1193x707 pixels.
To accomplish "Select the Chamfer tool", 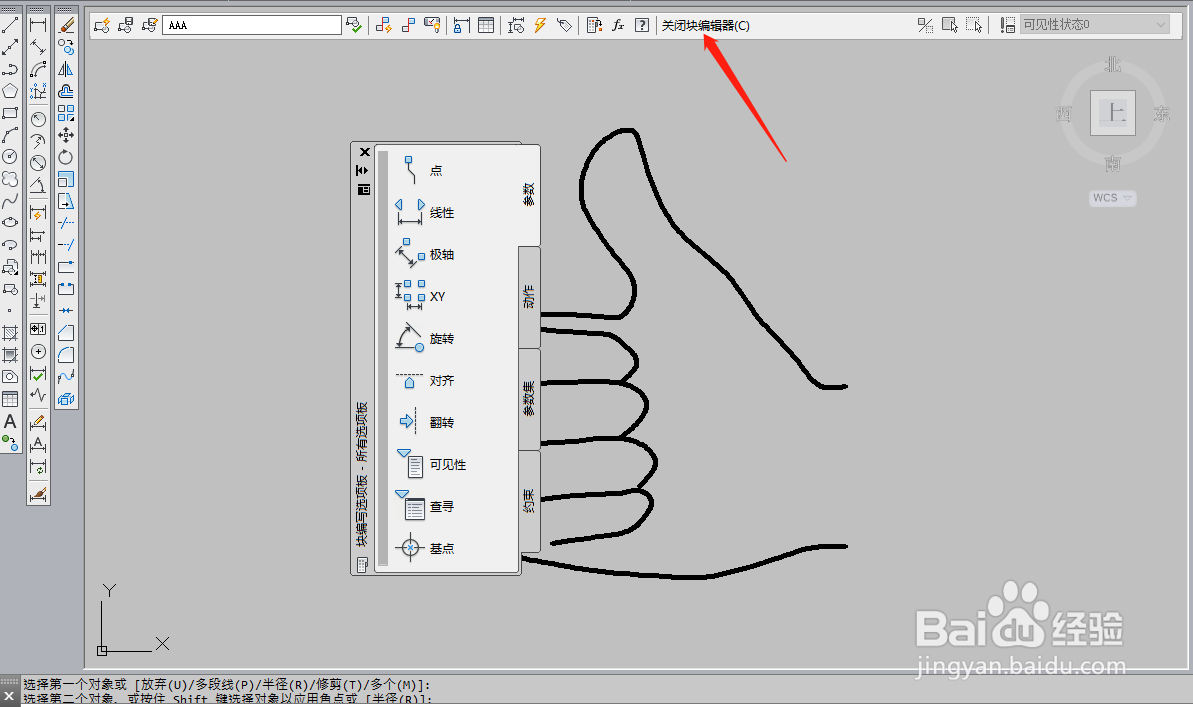I will point(66,333).
